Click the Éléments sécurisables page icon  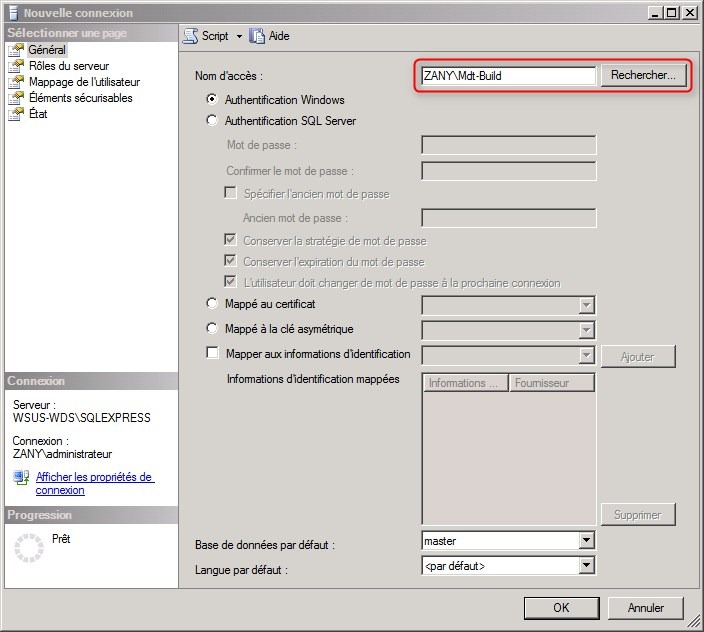coord(16,98)
